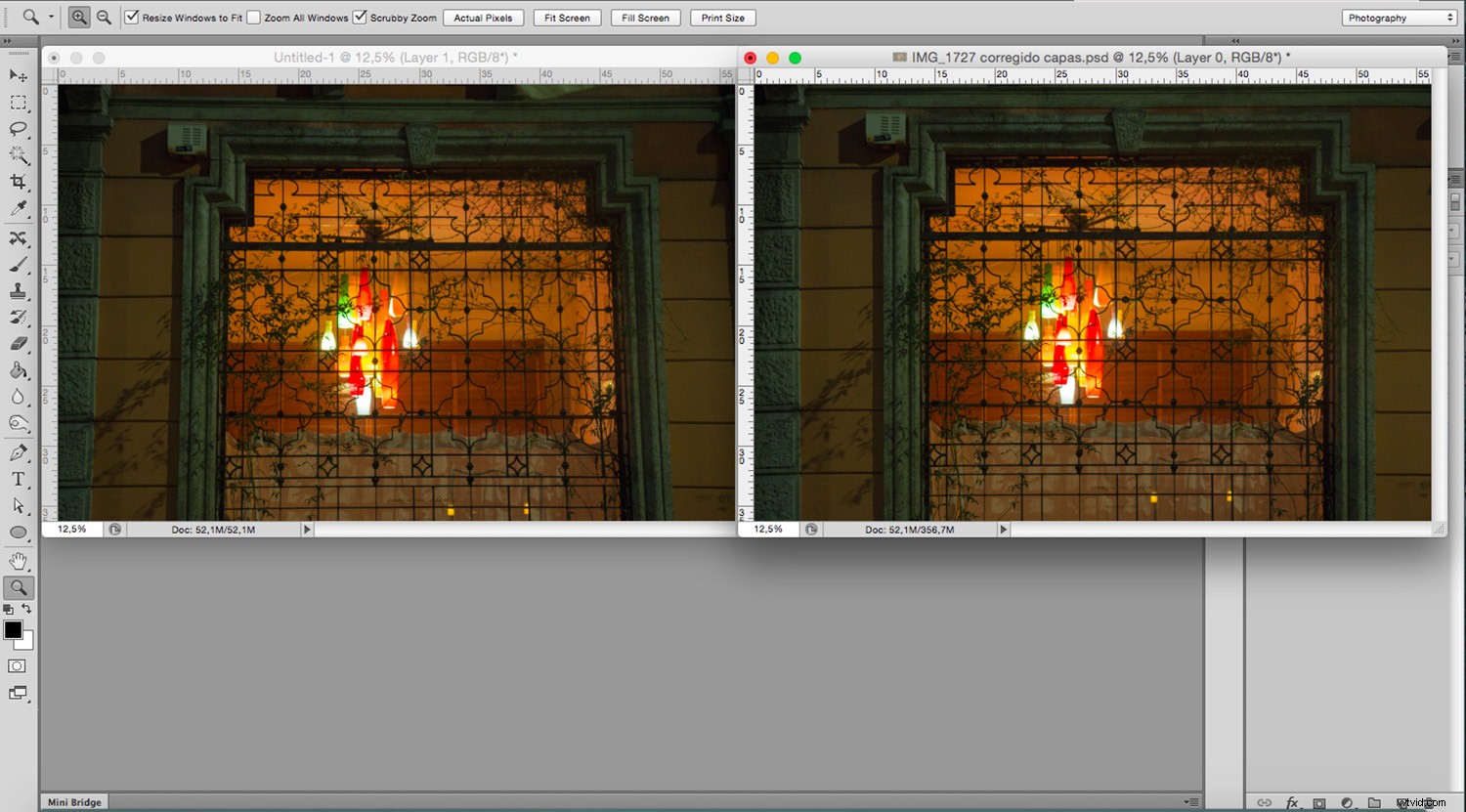Image resolution: width=1466 pixels, height=812 pixels.
Task: Select the Hand tool
Action: coord(18,560)
